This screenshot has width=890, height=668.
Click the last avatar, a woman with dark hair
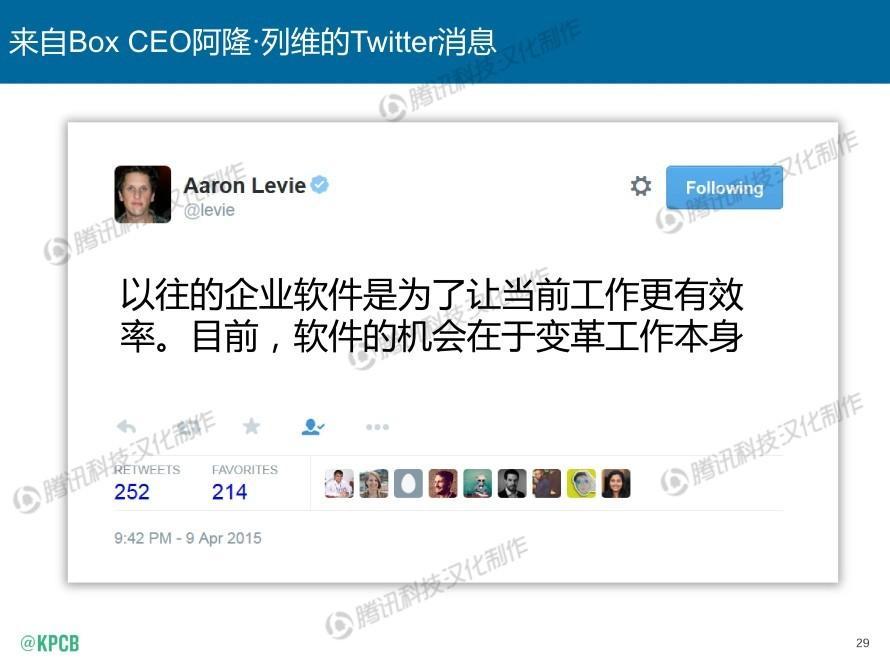pos(616,484)
